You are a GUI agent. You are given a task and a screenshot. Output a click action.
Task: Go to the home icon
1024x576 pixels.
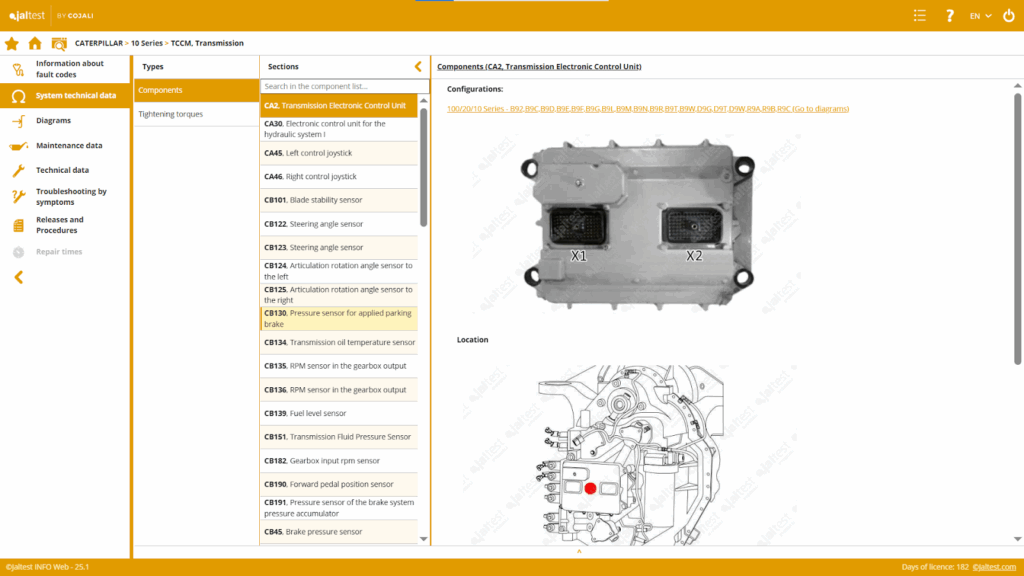(35, 43)
